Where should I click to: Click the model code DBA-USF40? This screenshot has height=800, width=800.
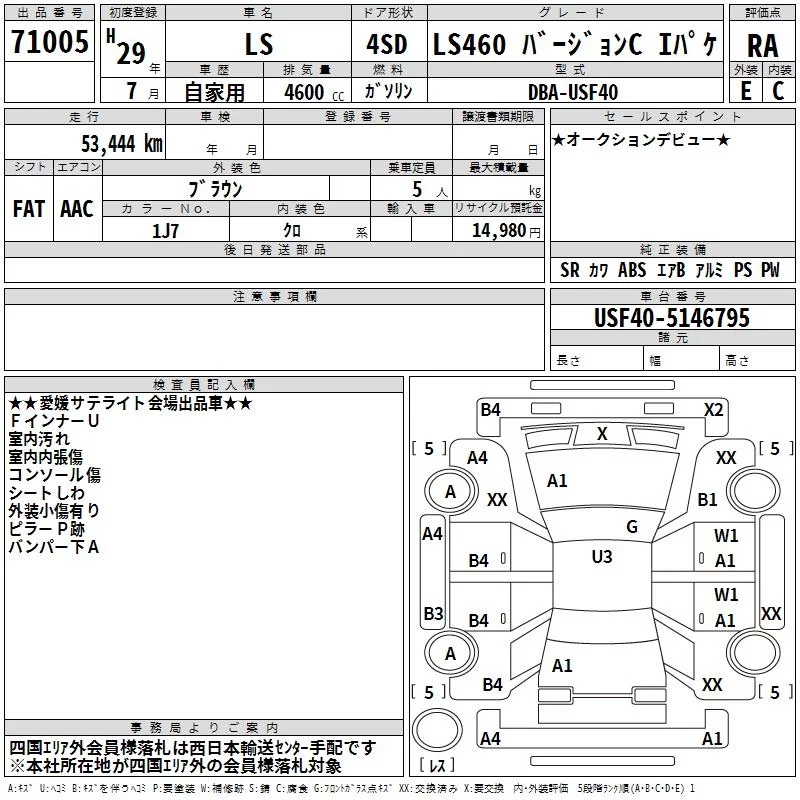[572, 92]
